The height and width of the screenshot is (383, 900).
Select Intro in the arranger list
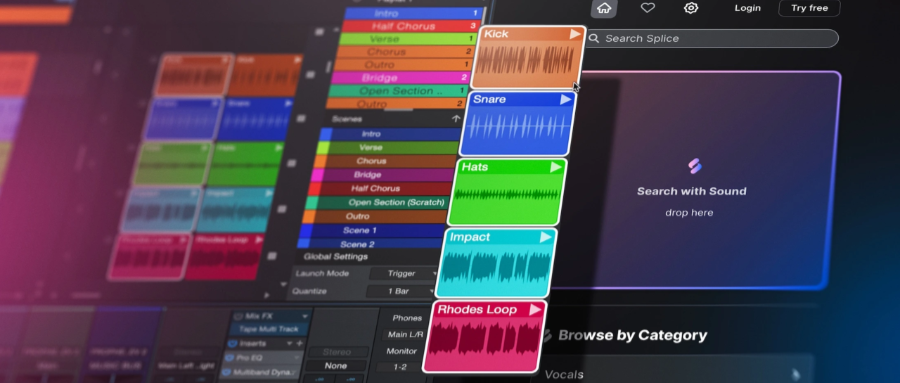click(x=413, y=13)
